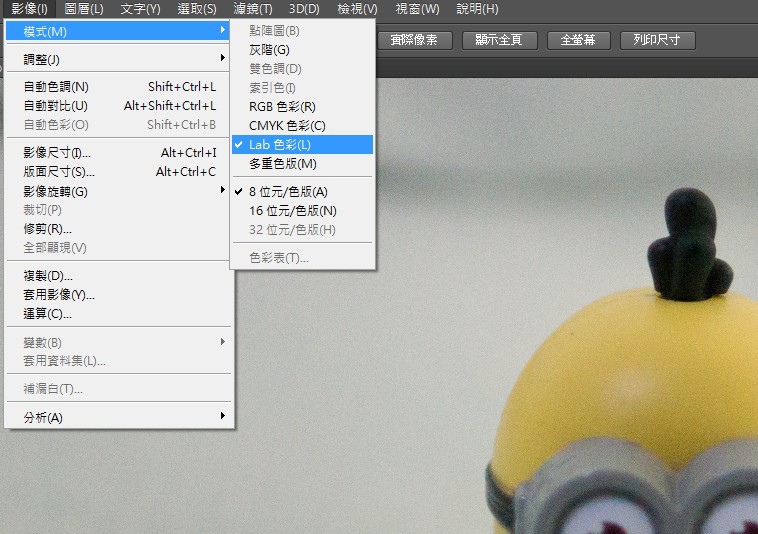Set depth to 16 位元/色版(N)
This screenshot has width=758, height=534.
coord(303,211)
